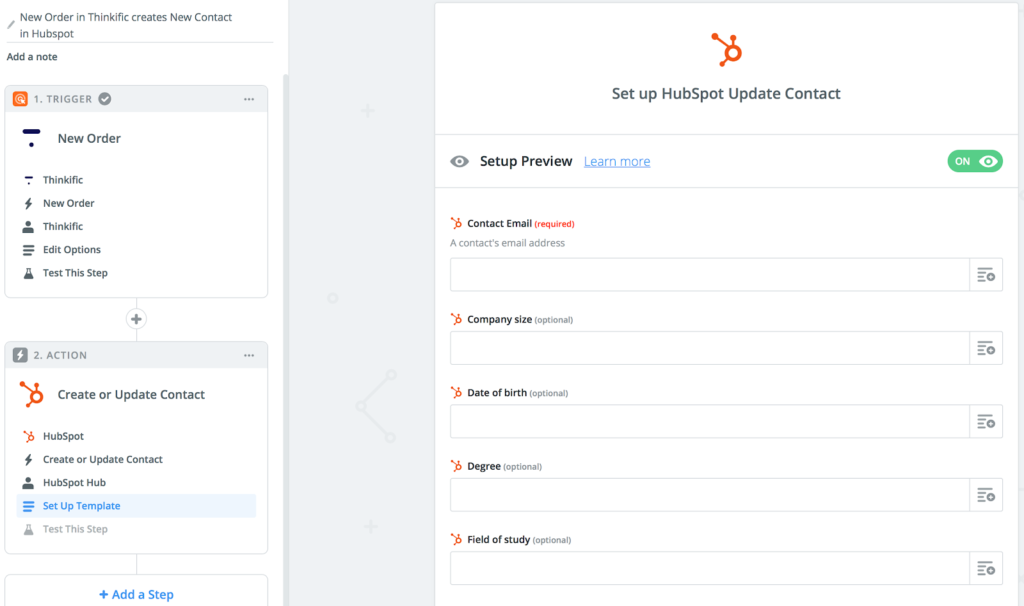Click into the Degree field
1024x606 pixels.
709,494
